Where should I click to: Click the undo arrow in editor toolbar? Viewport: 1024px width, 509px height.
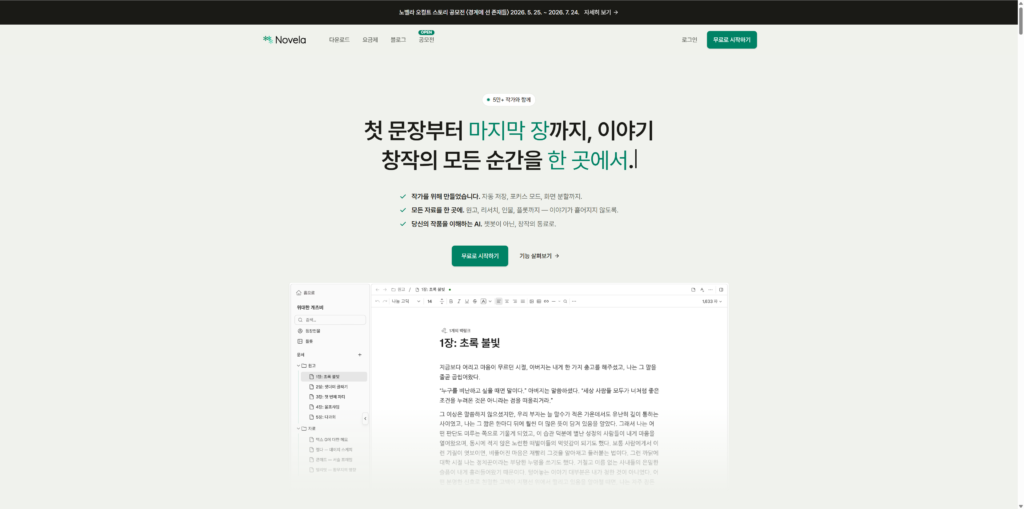[377, 301]
